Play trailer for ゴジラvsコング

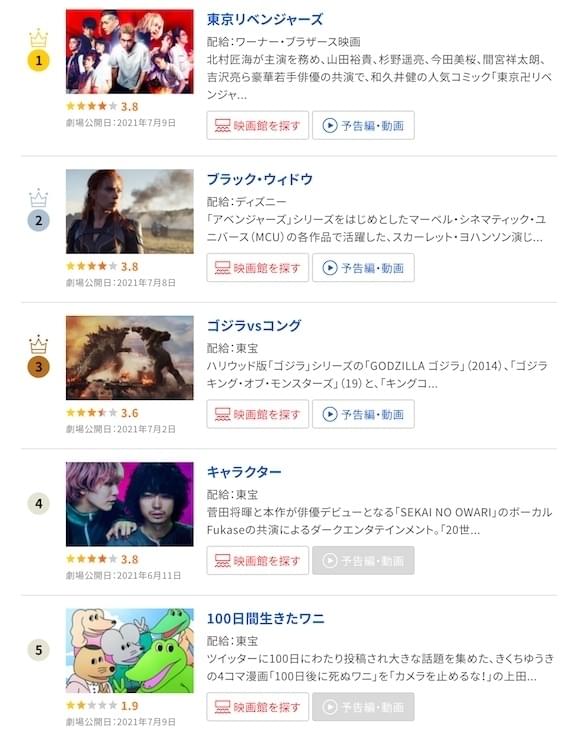(x=363, y=414)
